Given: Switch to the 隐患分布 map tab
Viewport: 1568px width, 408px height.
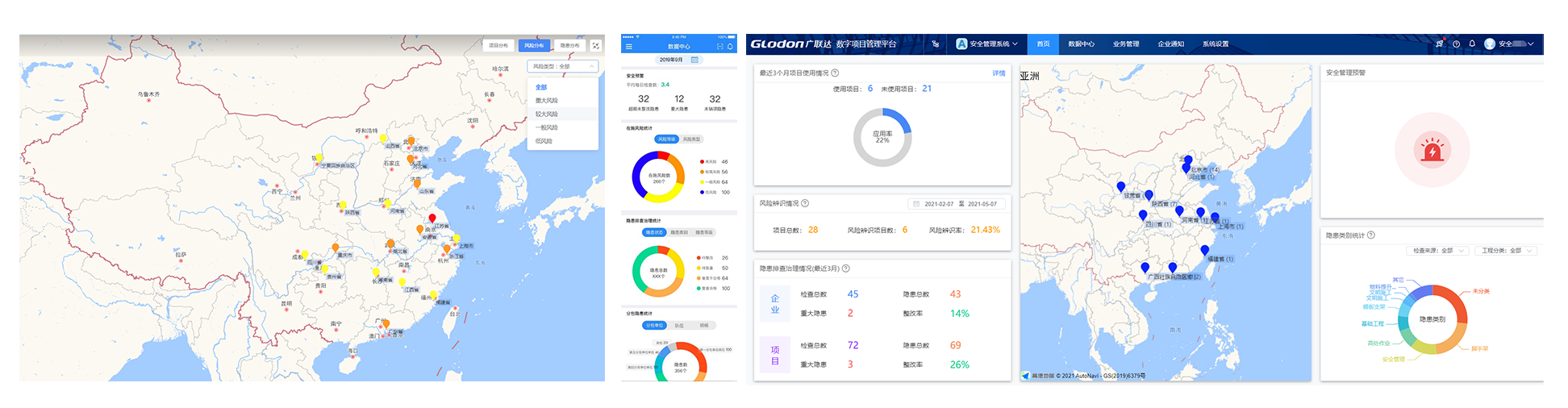Looking at the screenshot, I should 569,46.
